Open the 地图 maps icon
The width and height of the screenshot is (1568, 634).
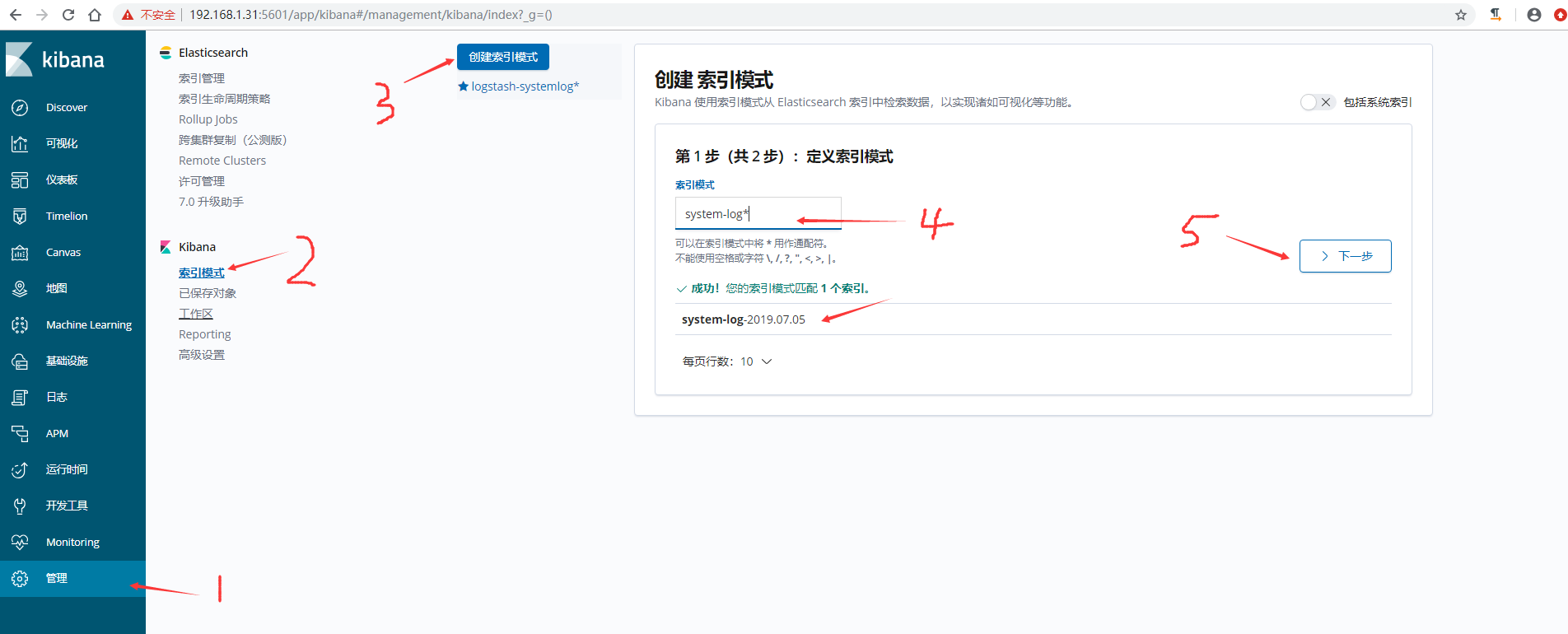point(20,288)
